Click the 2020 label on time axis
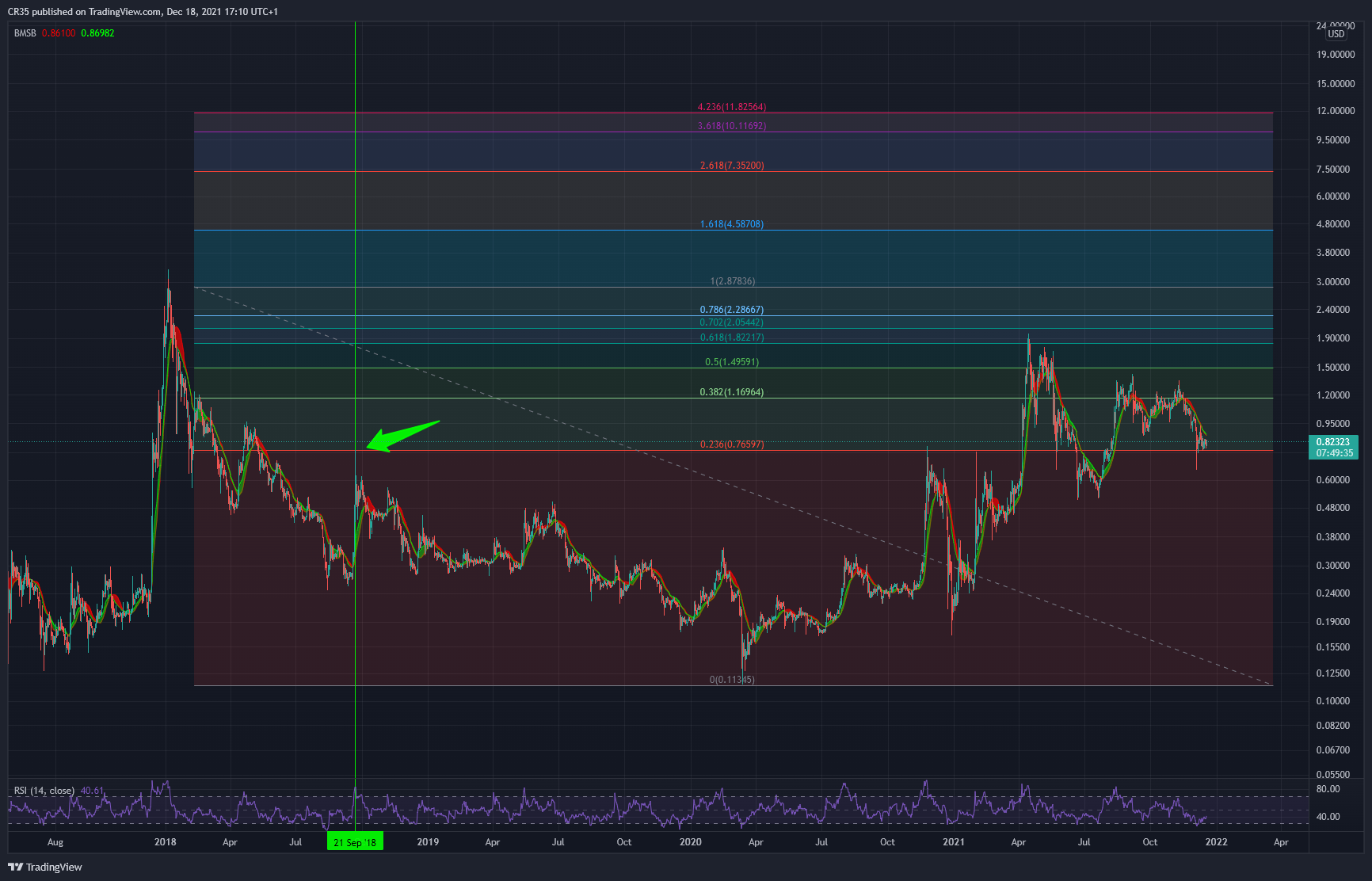The height and width of the screenshot is (881, 1372). point(691,842)
